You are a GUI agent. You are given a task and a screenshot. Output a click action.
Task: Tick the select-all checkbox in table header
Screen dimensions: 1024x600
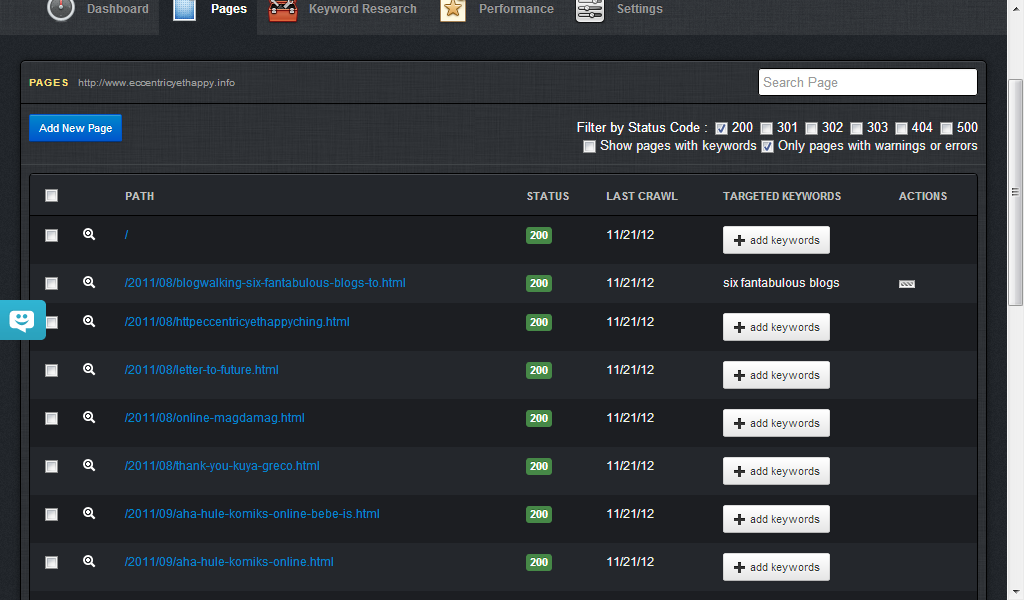click(x=52, y=196)
